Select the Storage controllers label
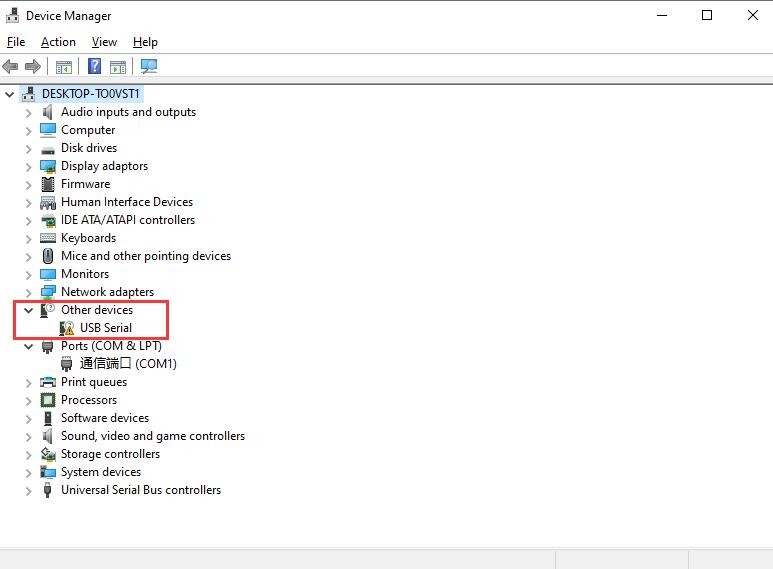 point(110,454)
